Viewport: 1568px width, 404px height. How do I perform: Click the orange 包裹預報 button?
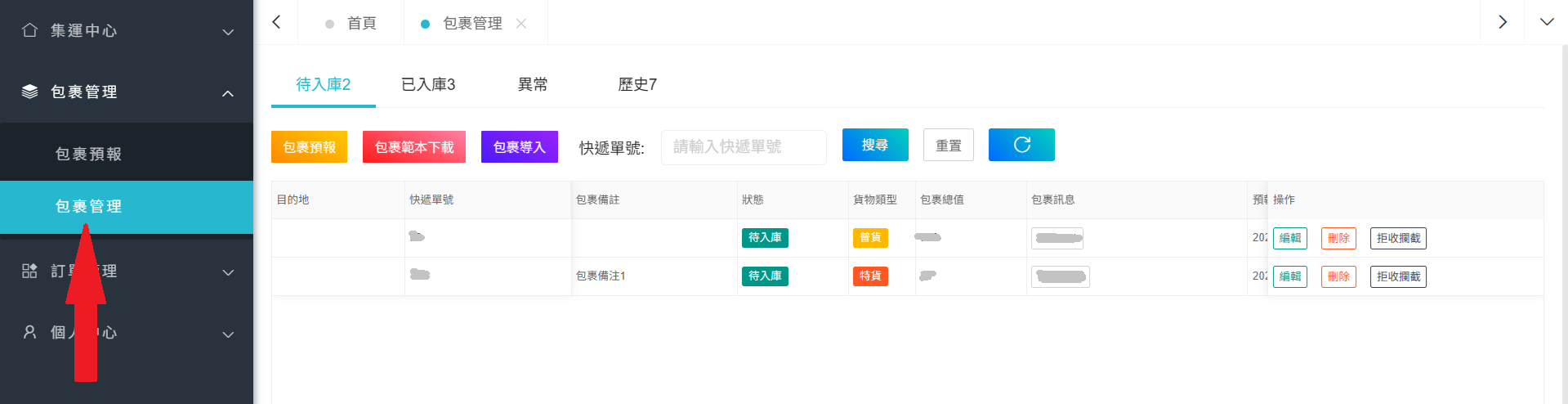tap(309, 147)
